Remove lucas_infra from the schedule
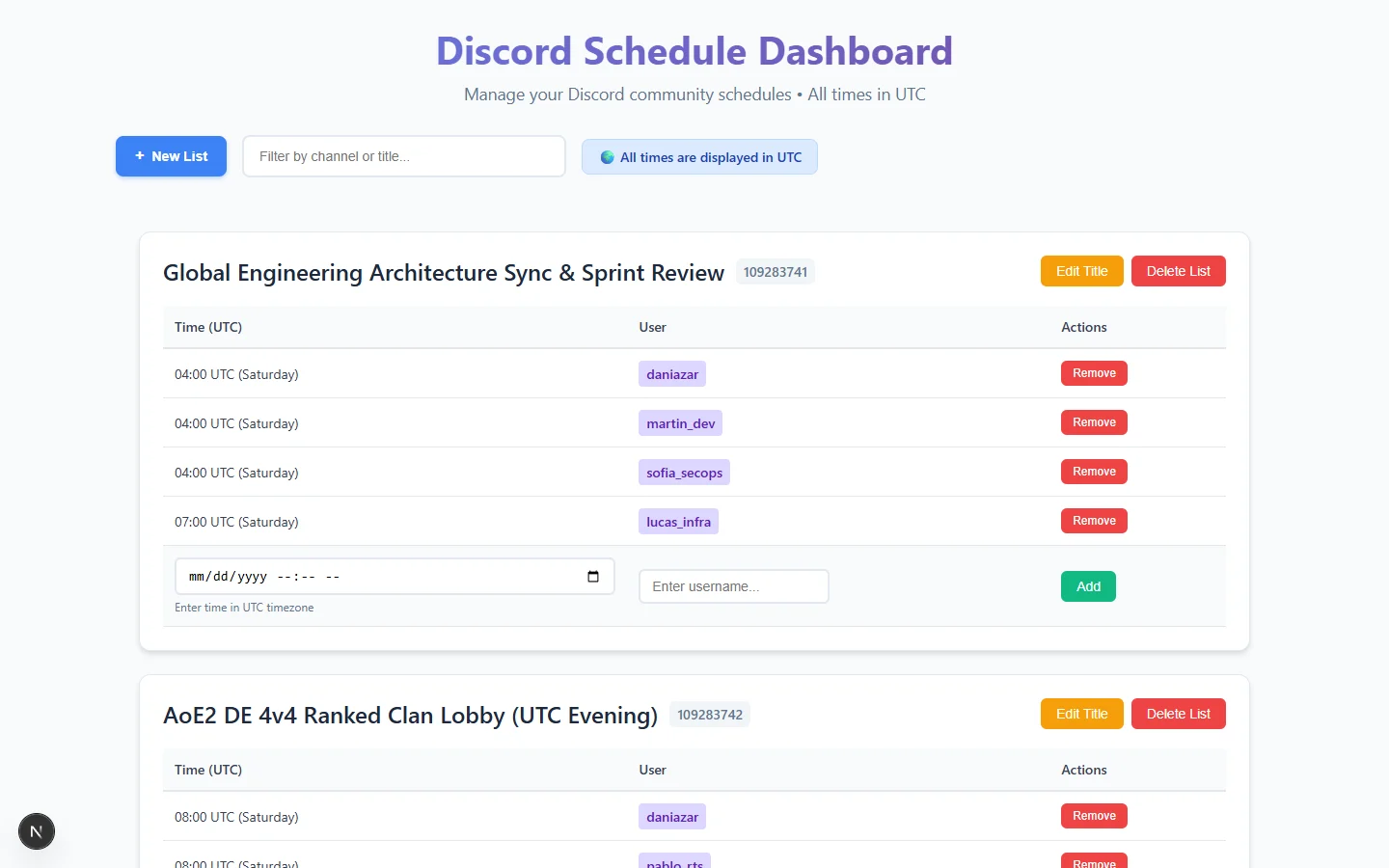 (x=1094, y=521)
